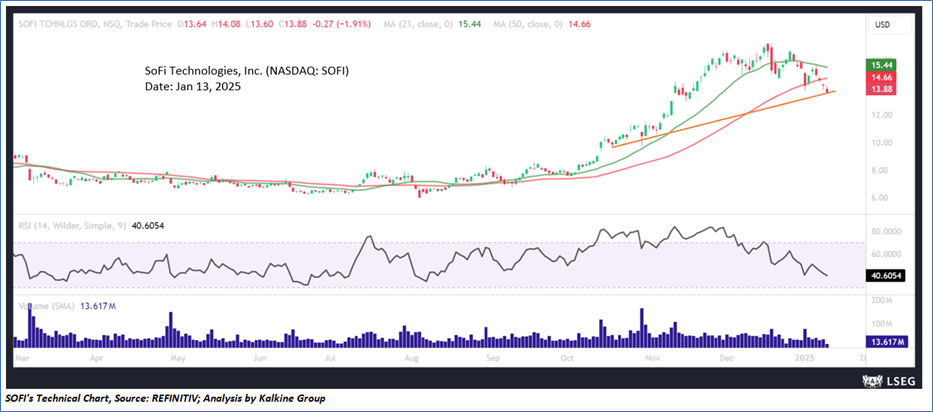Screen dimensions: 933x412
Task: Click the Jul label on time axis
Action: (331, 359)
